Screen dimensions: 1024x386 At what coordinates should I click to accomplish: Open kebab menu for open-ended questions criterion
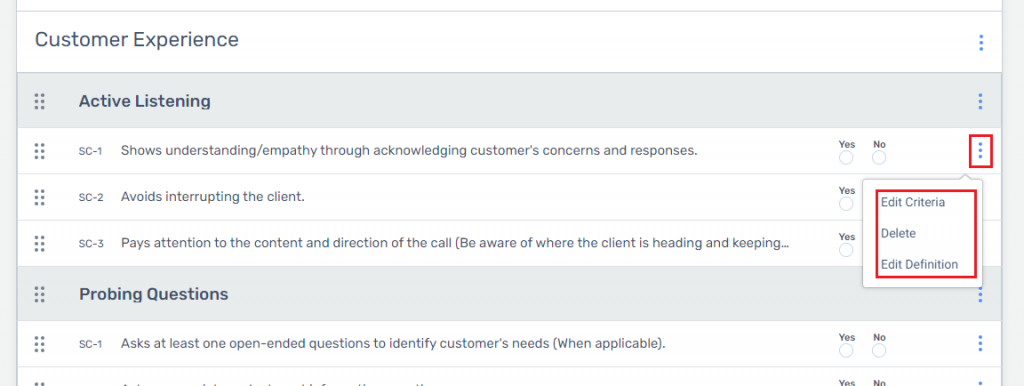(x=980, y=344)
